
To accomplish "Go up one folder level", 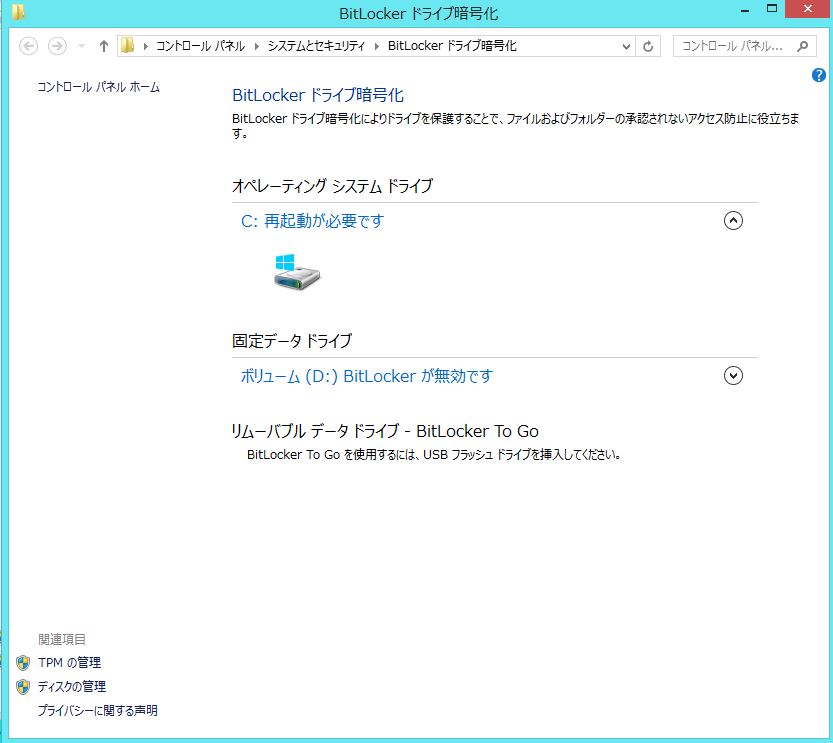I will pyautogui.click(x=104, y=46).
